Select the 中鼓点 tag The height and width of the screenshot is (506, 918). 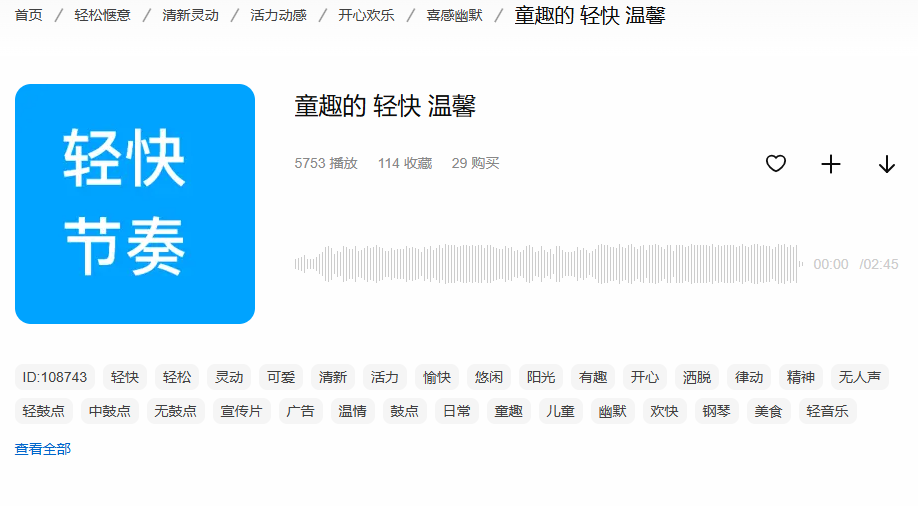pyautogui.click(x=109, y=411)
